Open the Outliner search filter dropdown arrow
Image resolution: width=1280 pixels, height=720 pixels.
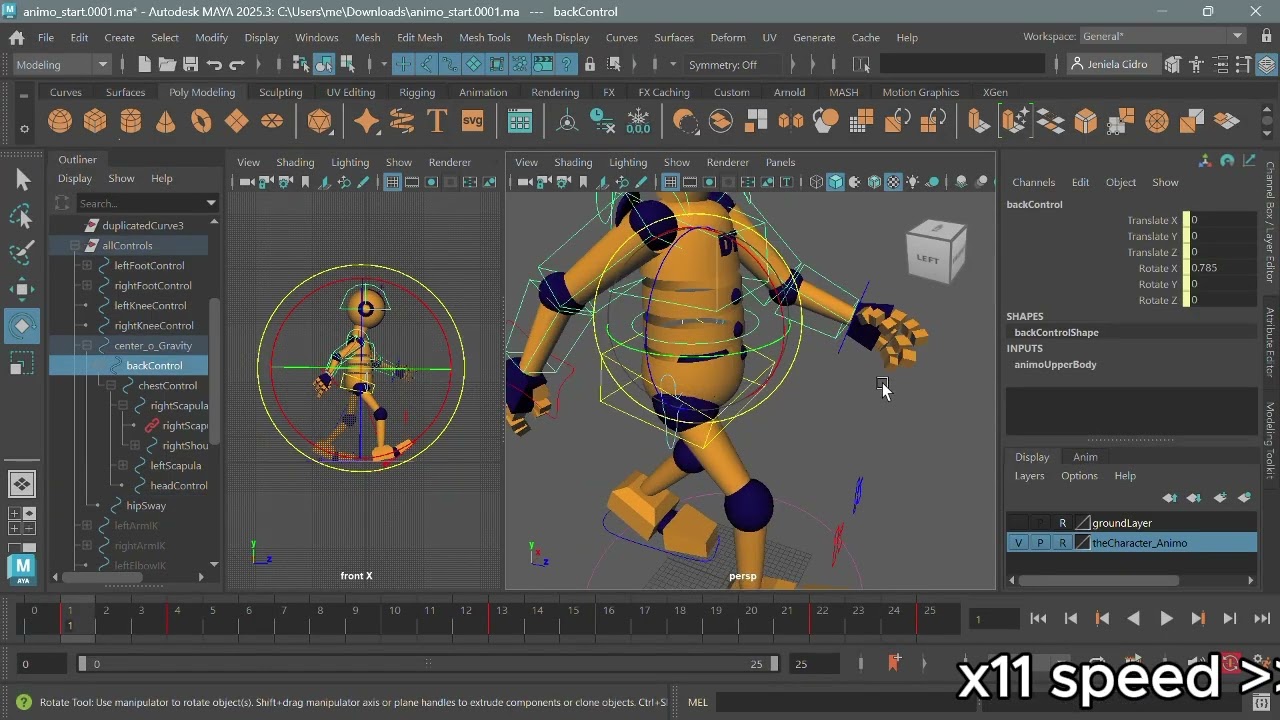pyautogui.click(x=211, y=203)
